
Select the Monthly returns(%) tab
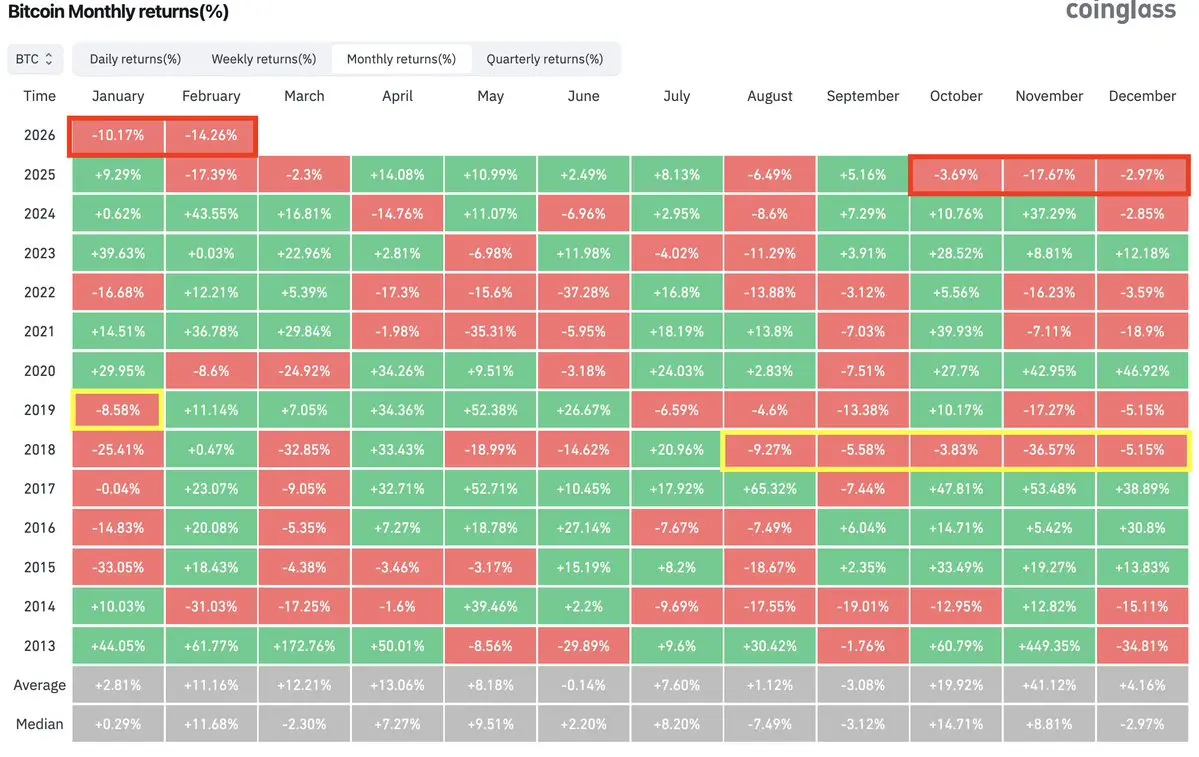coord(401,59)
